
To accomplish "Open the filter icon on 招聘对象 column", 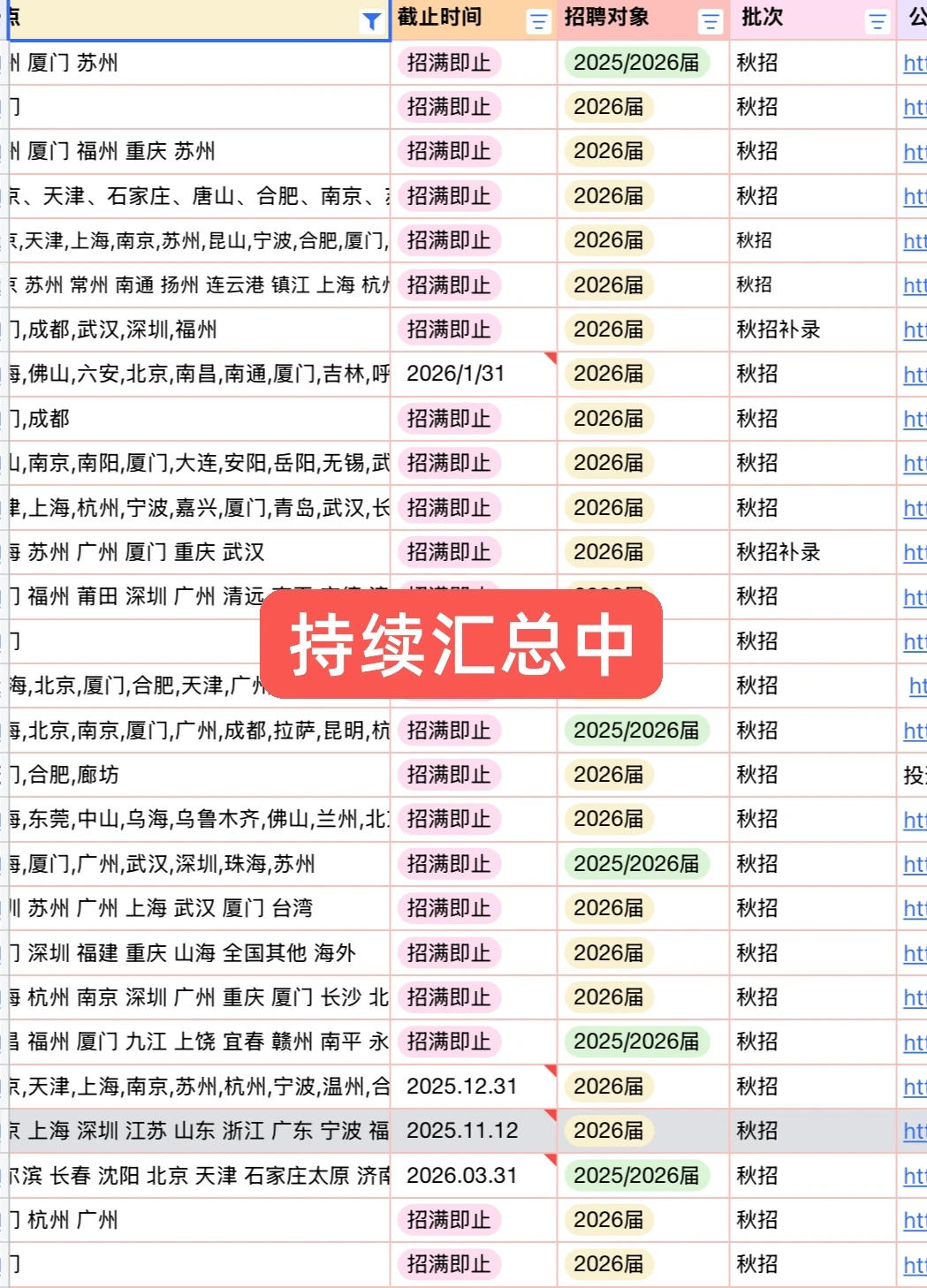I will 711,20.
